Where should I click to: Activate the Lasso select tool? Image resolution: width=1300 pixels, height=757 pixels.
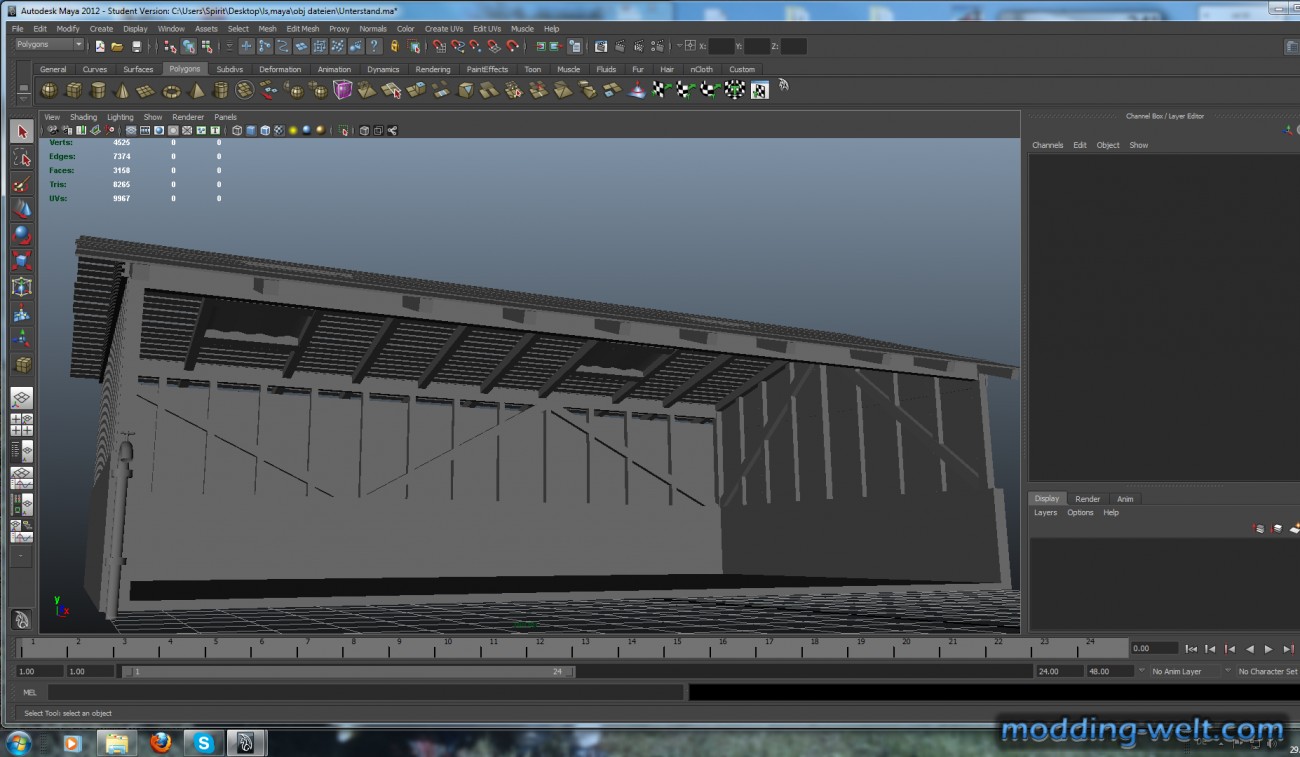22,158
